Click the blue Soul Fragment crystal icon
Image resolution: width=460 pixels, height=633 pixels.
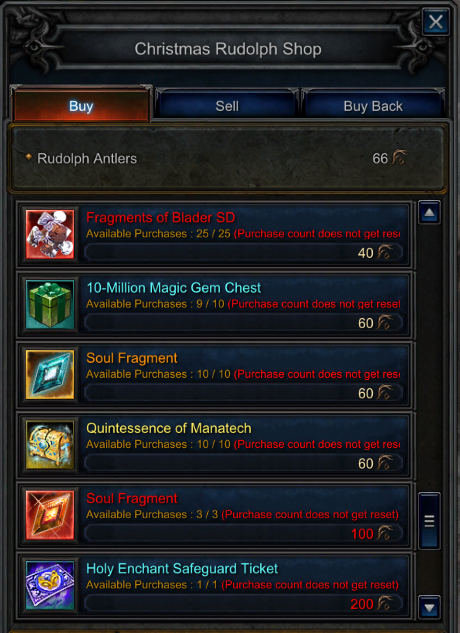click(50, 375)
